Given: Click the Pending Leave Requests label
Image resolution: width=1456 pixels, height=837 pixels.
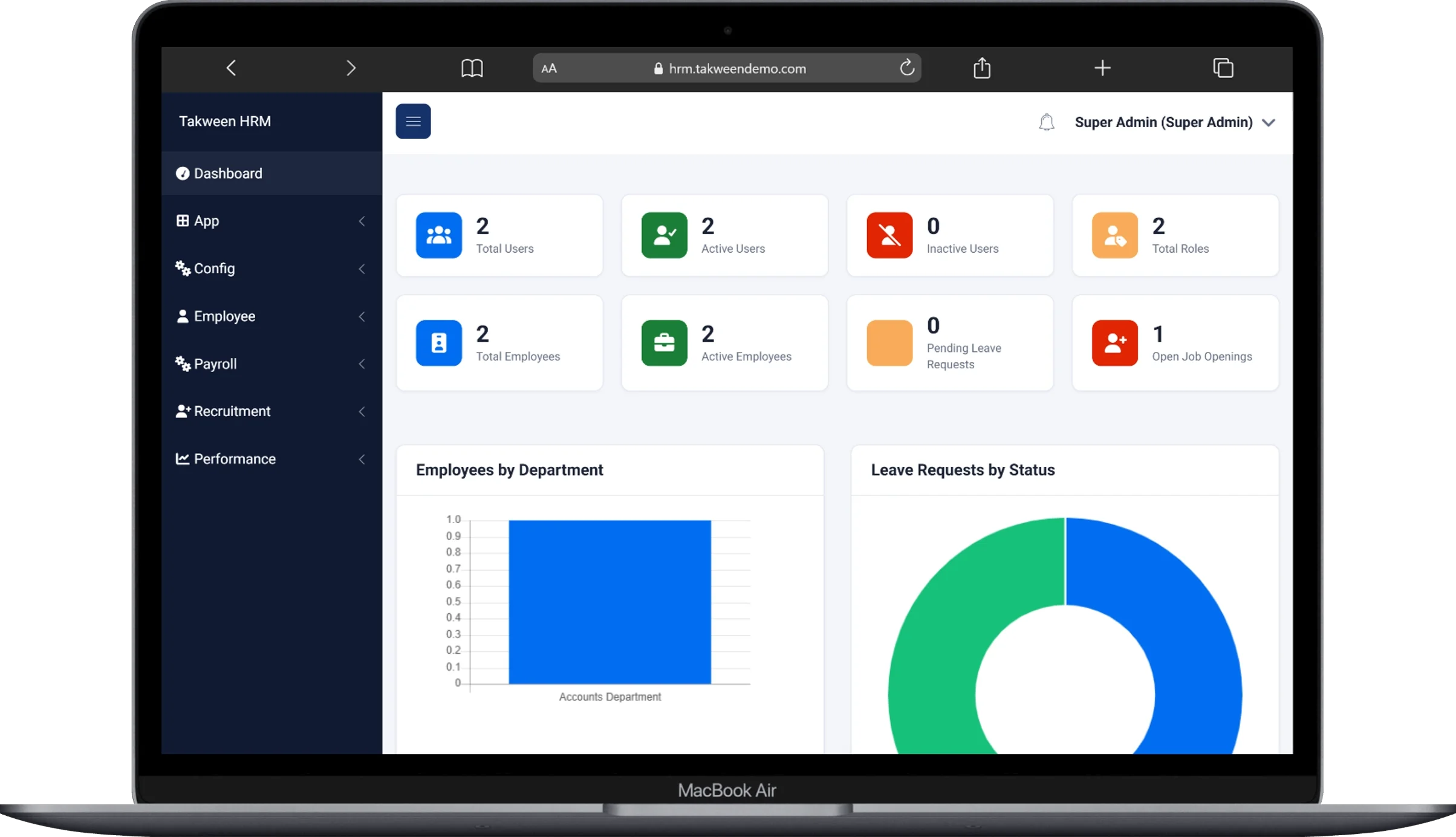Looking at the screenshot, I should tap(964, 356).
